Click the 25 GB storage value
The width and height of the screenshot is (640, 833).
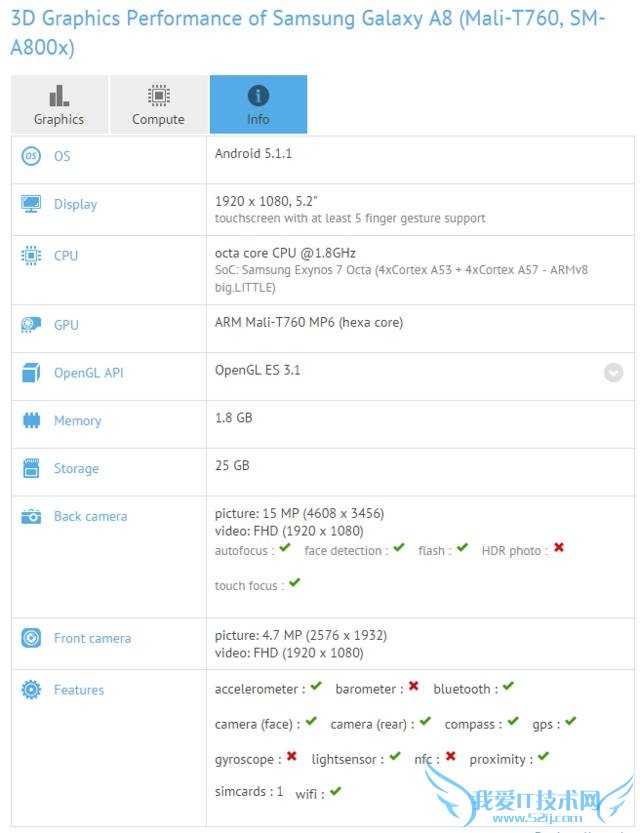coord(232,465)
